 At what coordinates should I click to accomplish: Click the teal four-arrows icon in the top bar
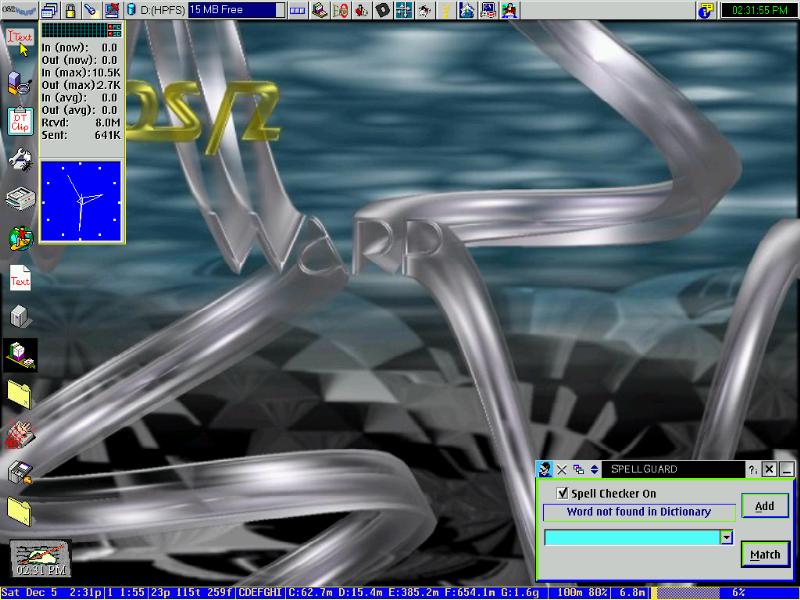403,10
